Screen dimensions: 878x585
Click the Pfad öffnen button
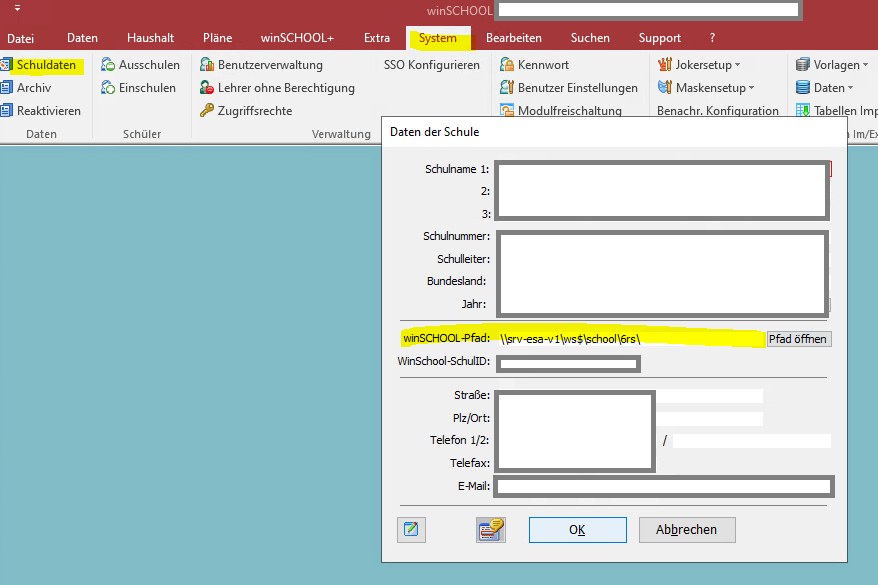click(798, 339)
